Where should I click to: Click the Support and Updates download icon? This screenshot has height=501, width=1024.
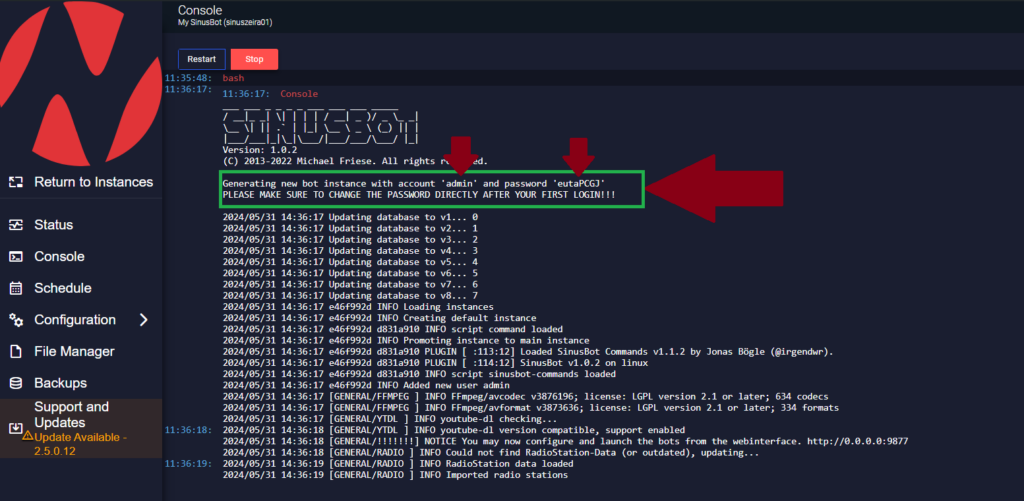(x=15, y=428)
